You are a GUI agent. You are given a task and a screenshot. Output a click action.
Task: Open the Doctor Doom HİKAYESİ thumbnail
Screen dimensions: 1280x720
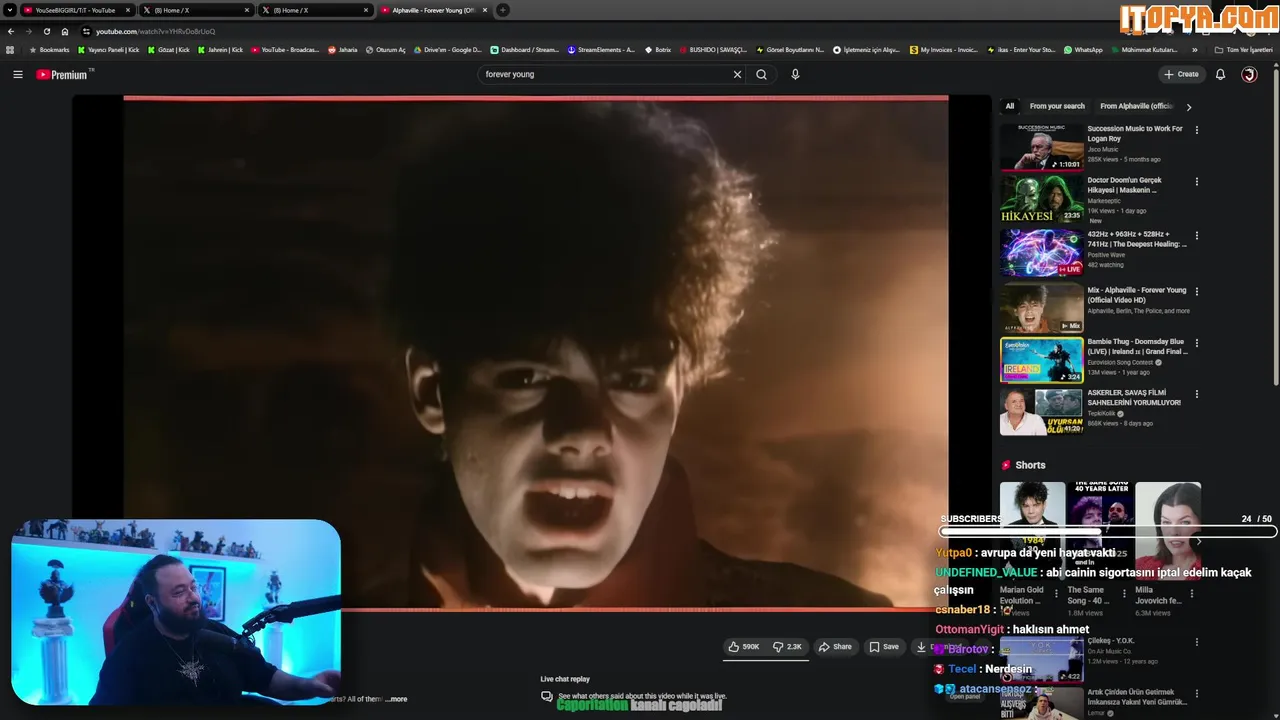[x=1042, y=199]
